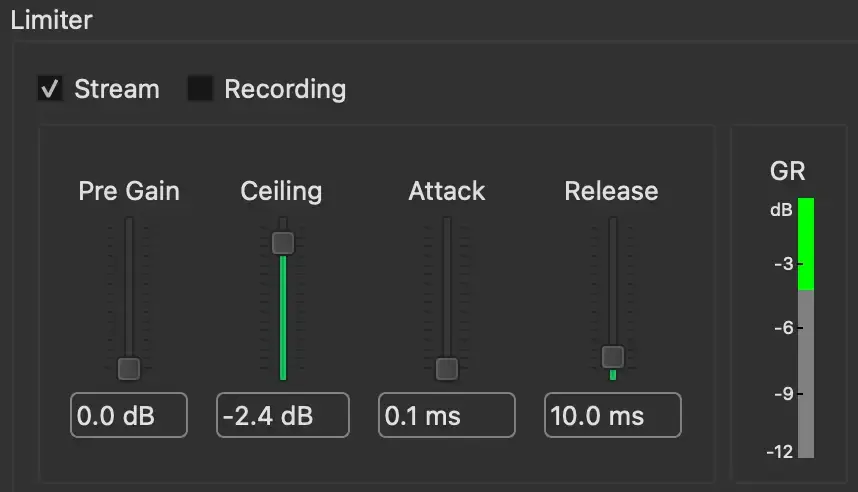Click the empty Release track above its handle

[x=613, y=280]
